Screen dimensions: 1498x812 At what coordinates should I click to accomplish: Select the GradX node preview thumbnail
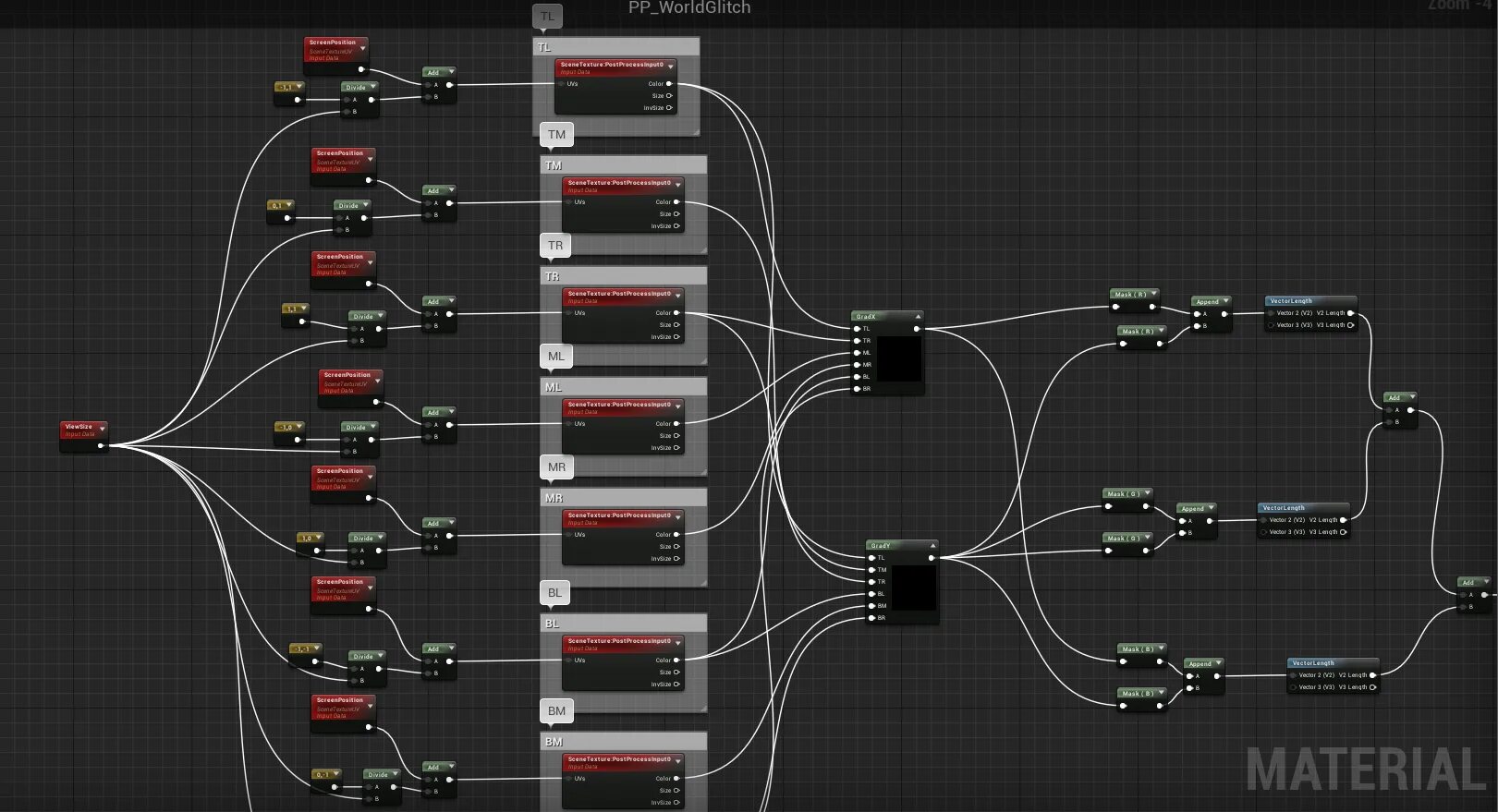click(x=898, y=359)
